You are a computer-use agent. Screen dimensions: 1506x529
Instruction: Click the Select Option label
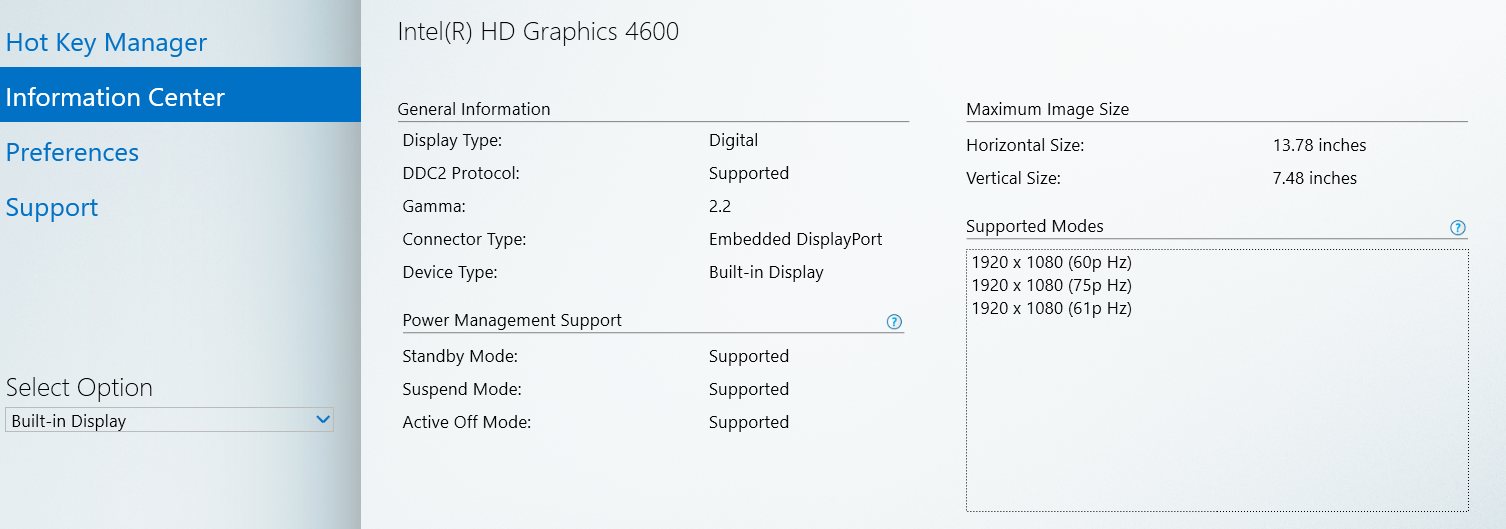click(79, 387)
